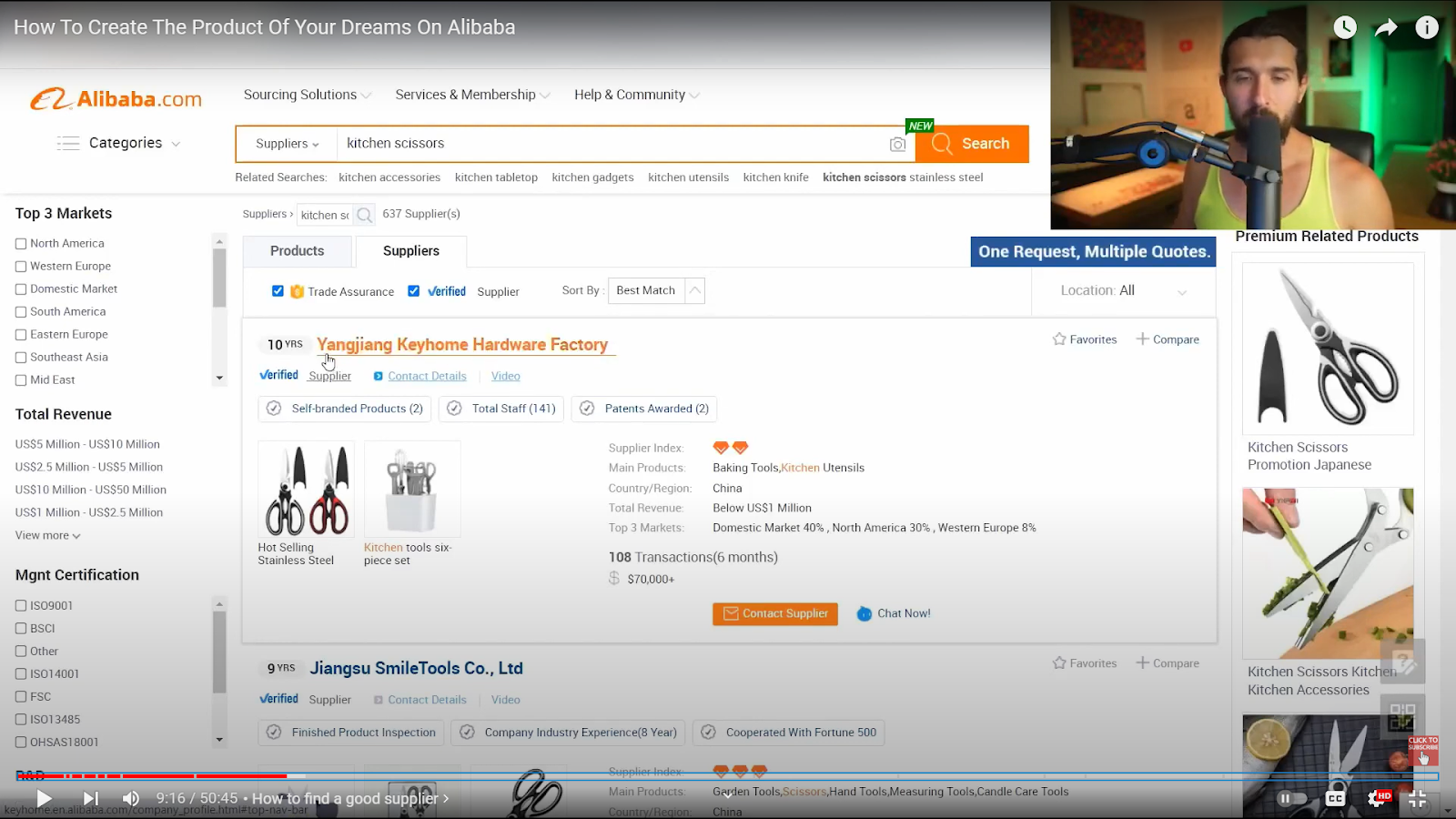Screen dimensions: 1456x819
Task: Open Yangjiang Keyhome Contact Details link
Action: tap(427, 376)
